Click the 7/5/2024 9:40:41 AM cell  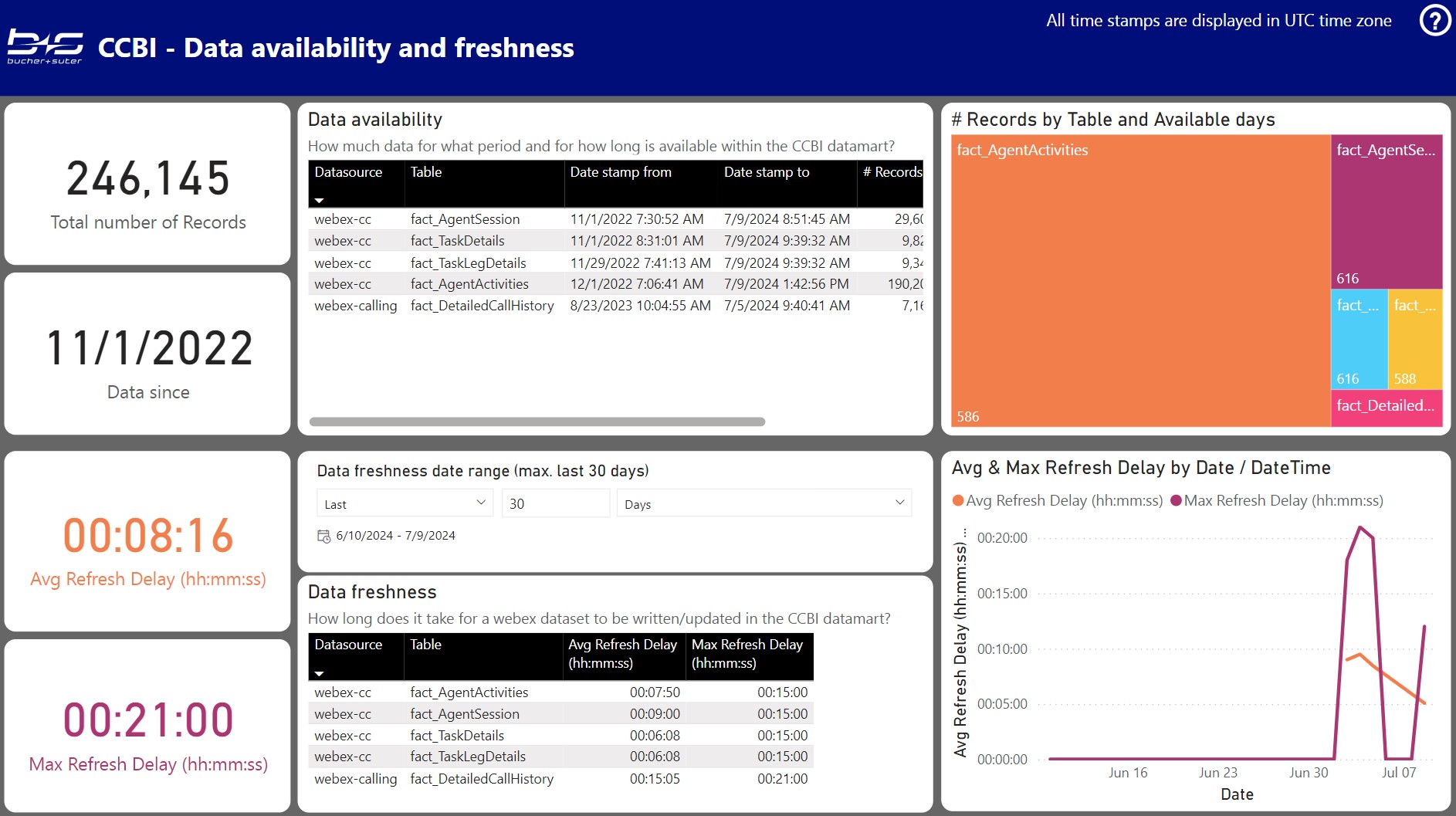[787, 306]
